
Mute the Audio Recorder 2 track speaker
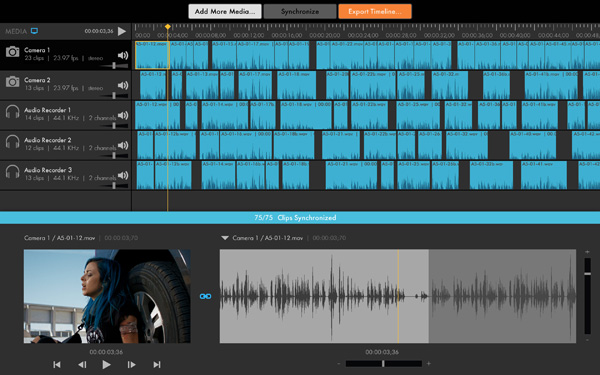point(123,145)
